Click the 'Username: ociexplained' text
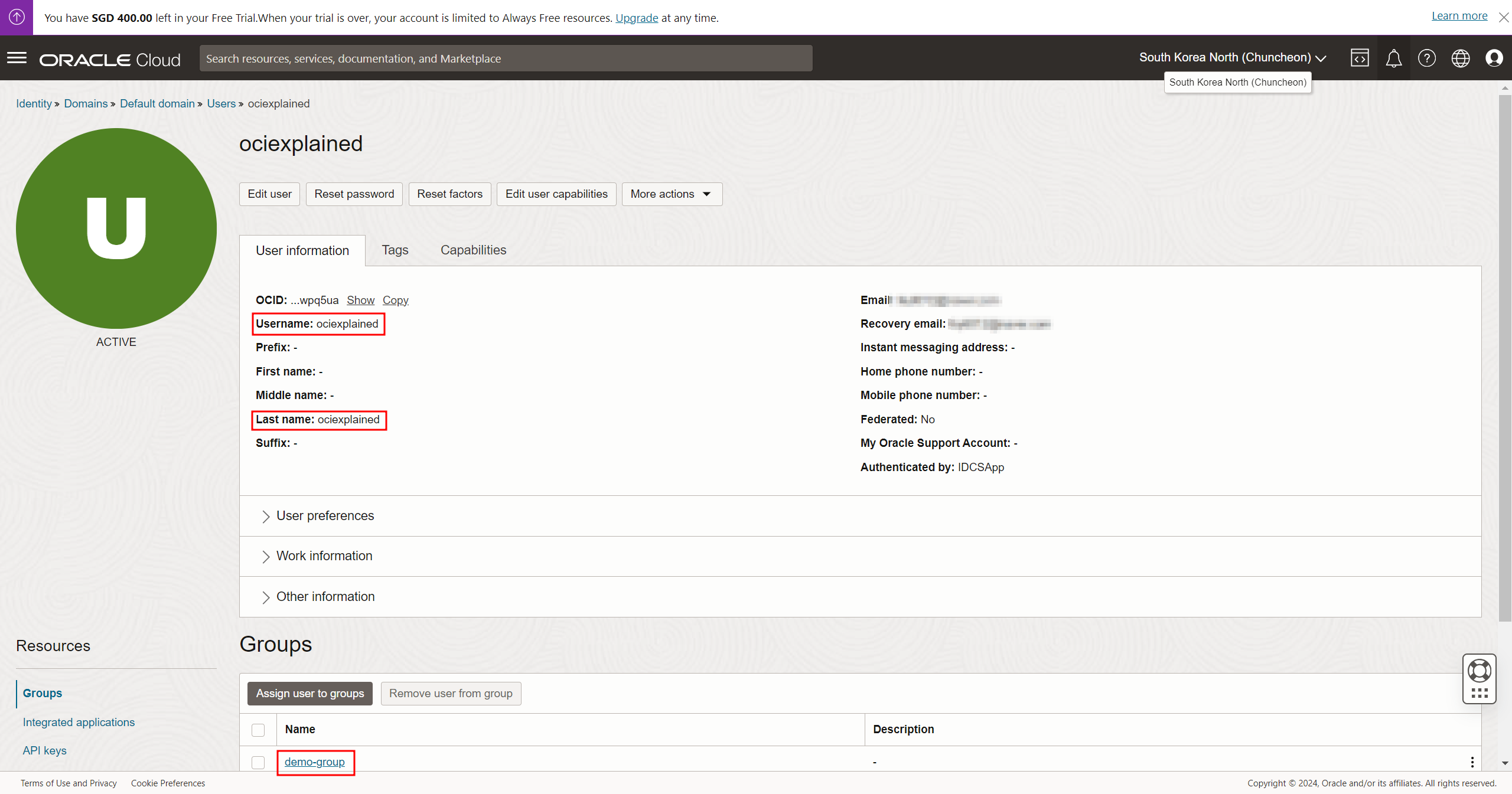This screenshot has height=794, width=1512. [317, 324]
